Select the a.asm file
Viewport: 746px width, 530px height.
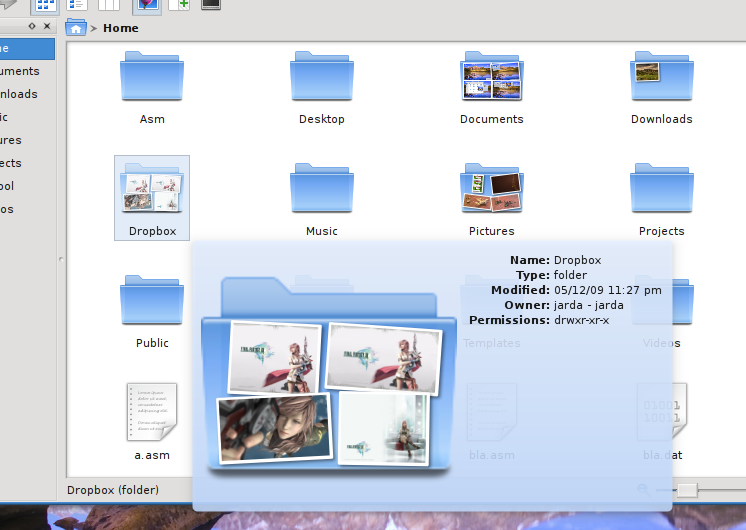152,412
